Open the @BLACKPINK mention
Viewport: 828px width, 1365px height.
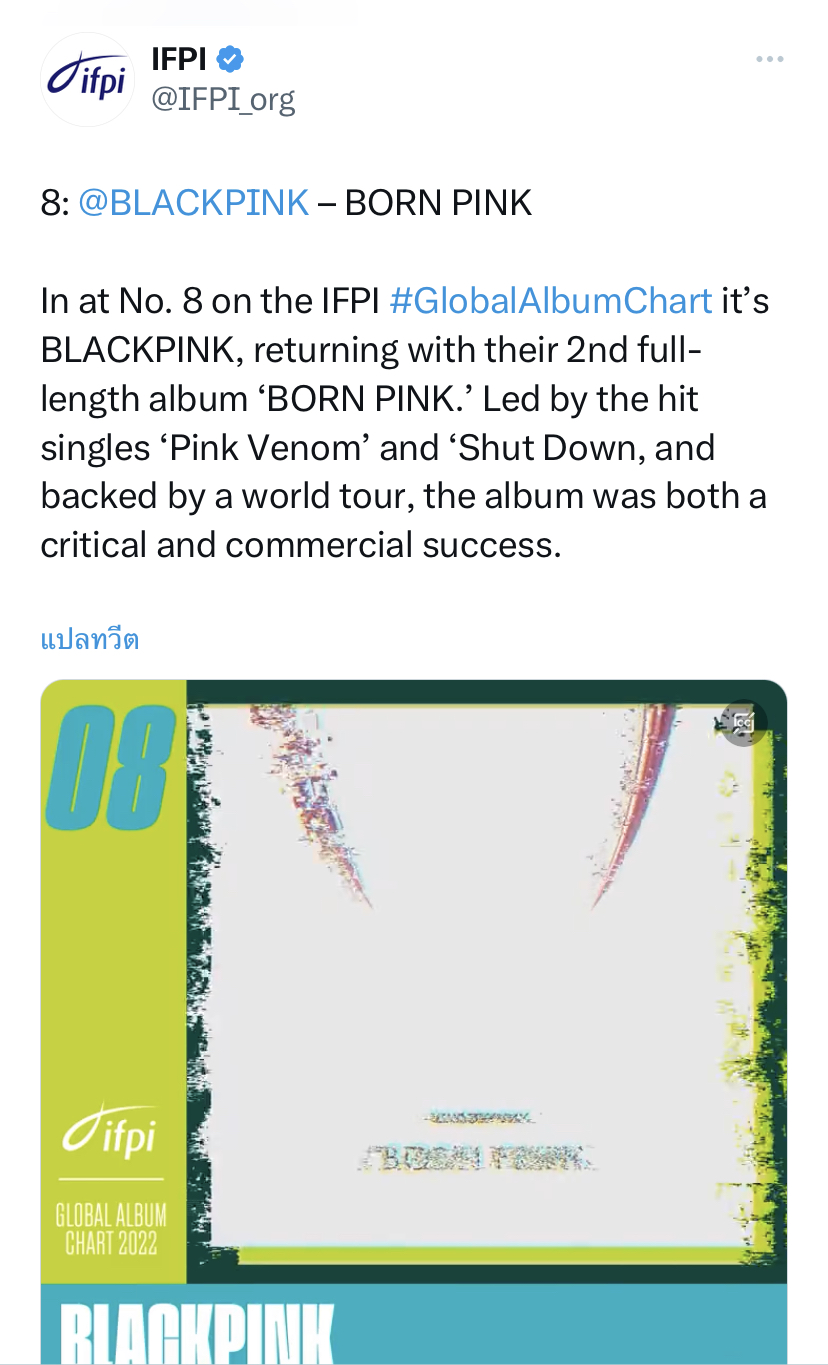[193, 203]
